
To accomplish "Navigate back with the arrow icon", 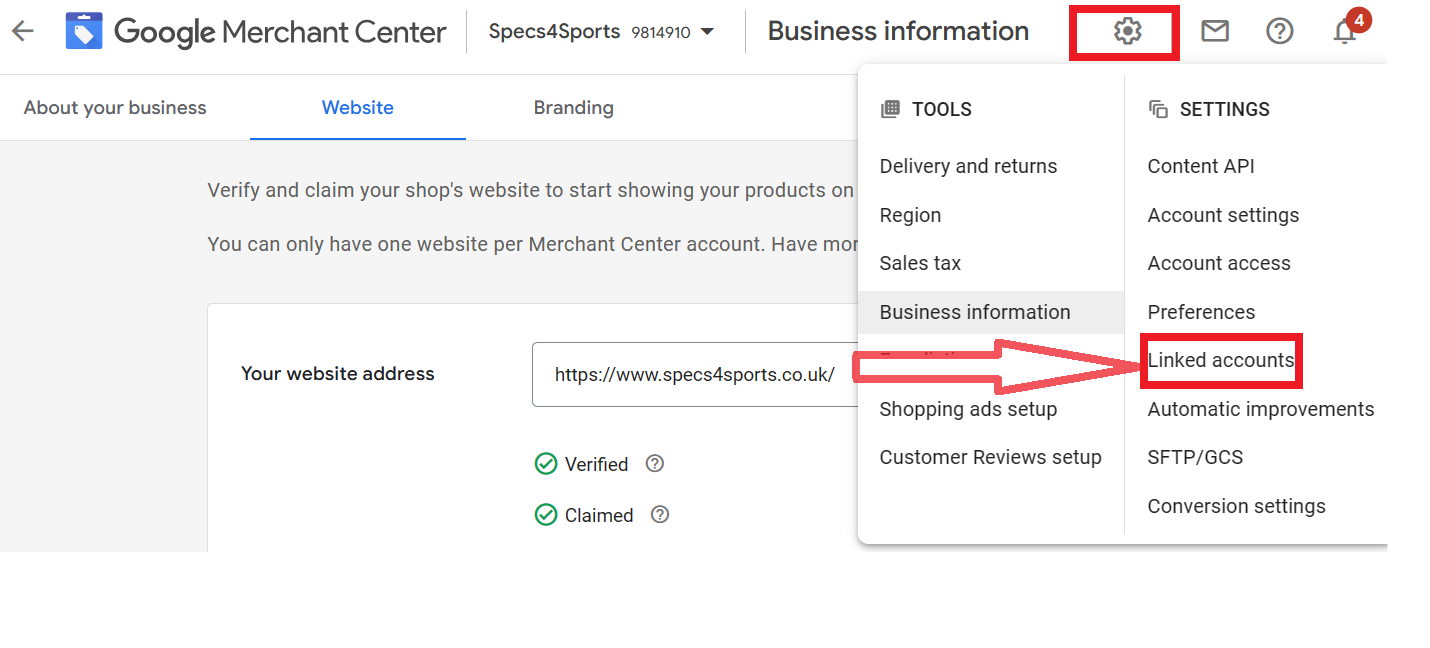I will (22, 31).
